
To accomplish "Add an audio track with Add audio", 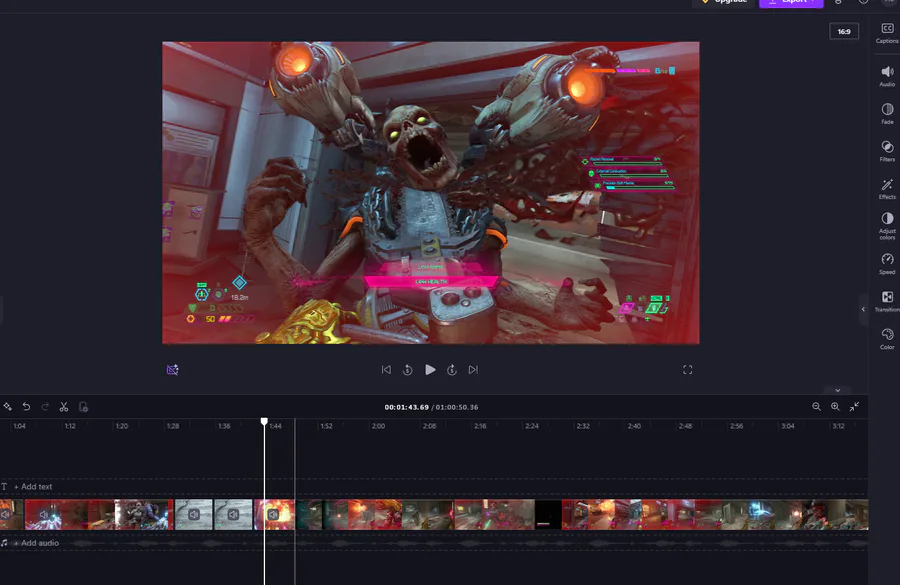I will coord(36,543).
